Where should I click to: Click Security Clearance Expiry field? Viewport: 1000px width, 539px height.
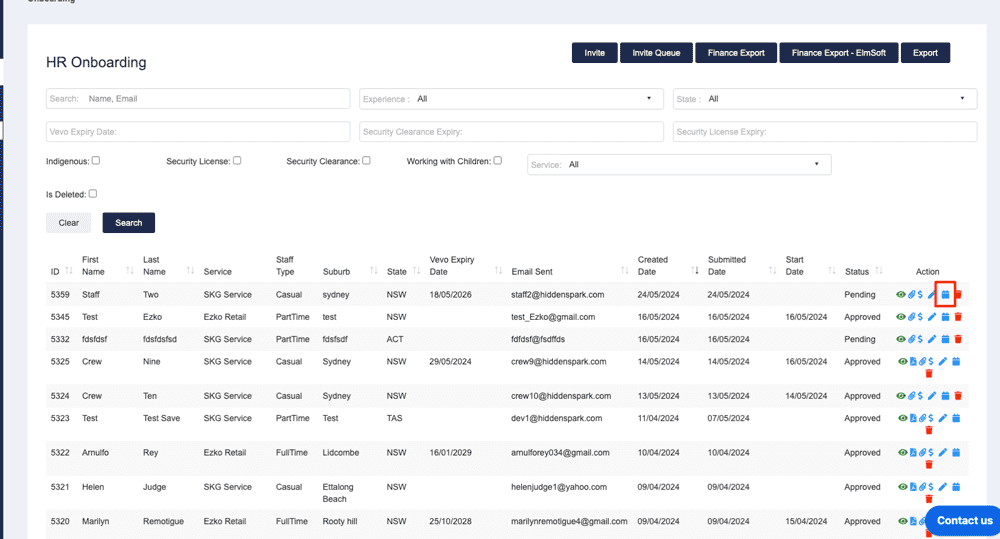coord(511,131)
